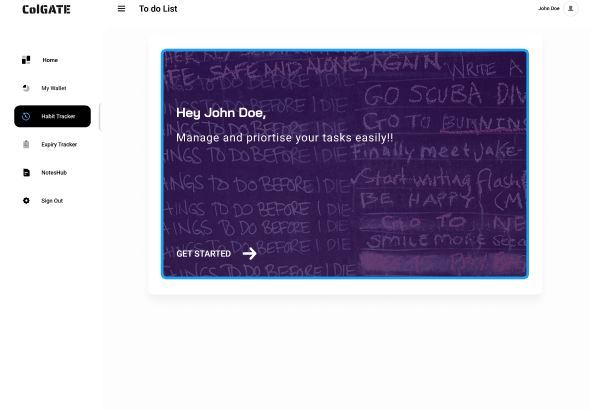Click the Sign Out gear icon
Image resolution: width=590 pixels, height=410 pixels.
click(x=26, y=200)
